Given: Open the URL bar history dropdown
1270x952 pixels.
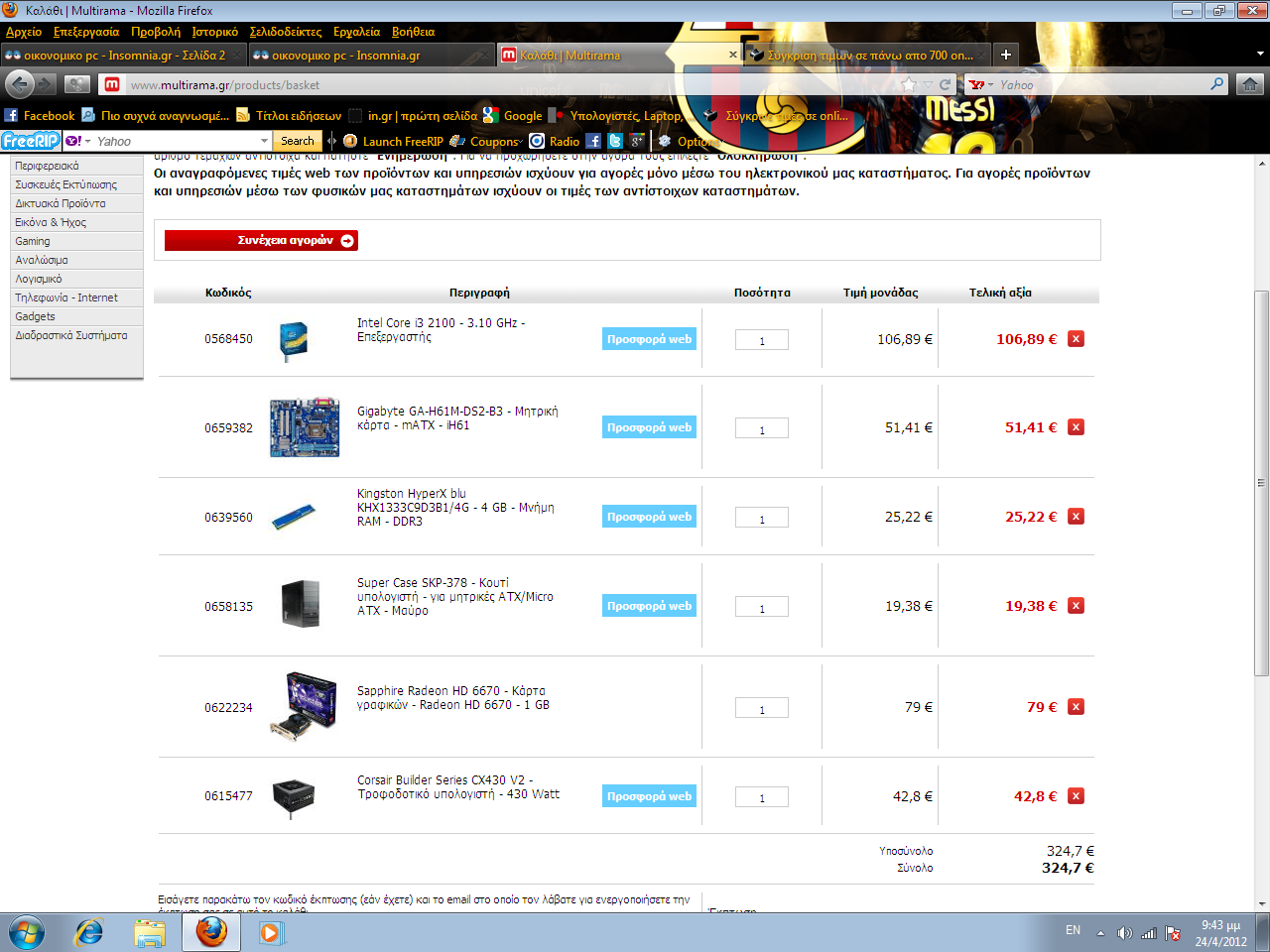Looking at the screenshot, I should click(928, 84).
